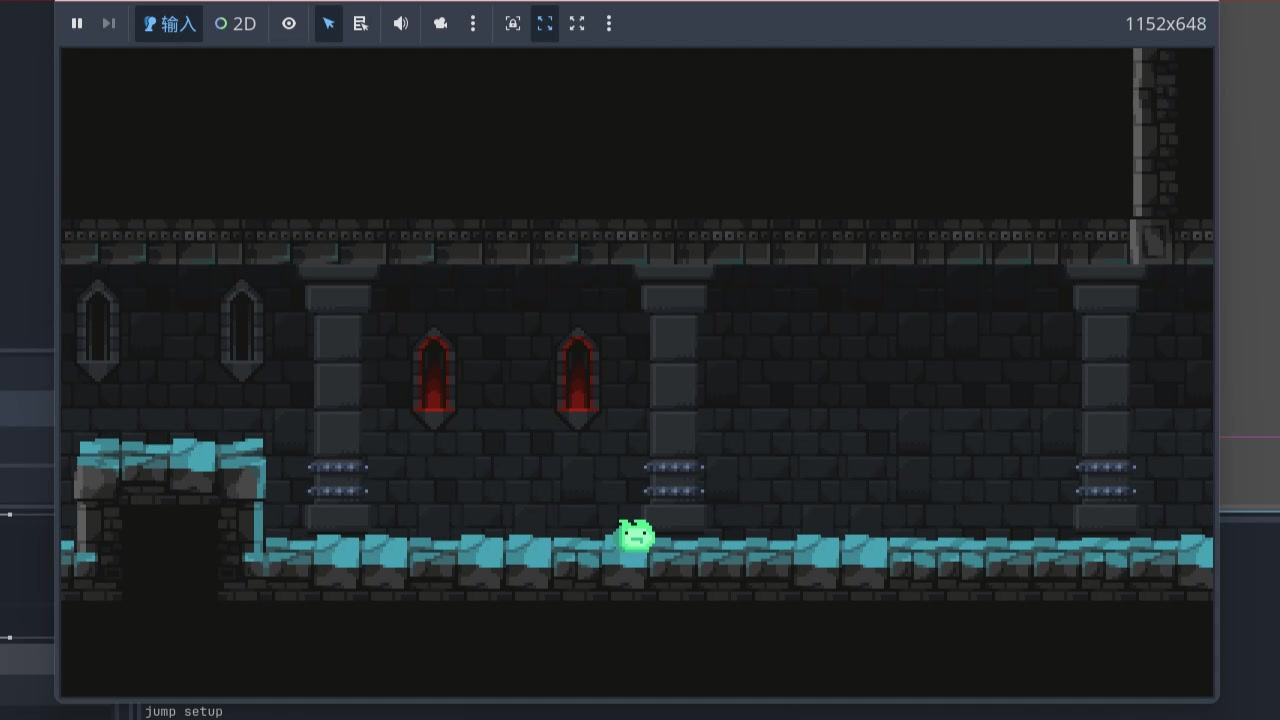Click the jump setup text below viewport
Viewport: 1280px width, 720px height.
click(184, 711)
